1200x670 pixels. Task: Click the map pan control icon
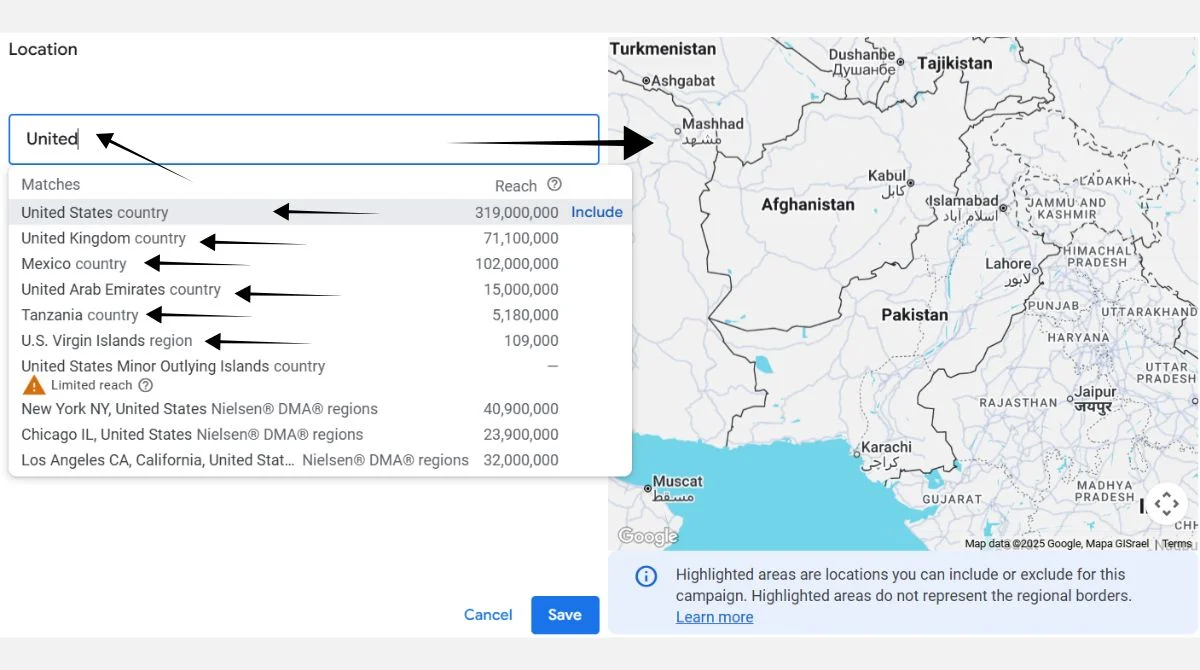tap(1166, 504)
